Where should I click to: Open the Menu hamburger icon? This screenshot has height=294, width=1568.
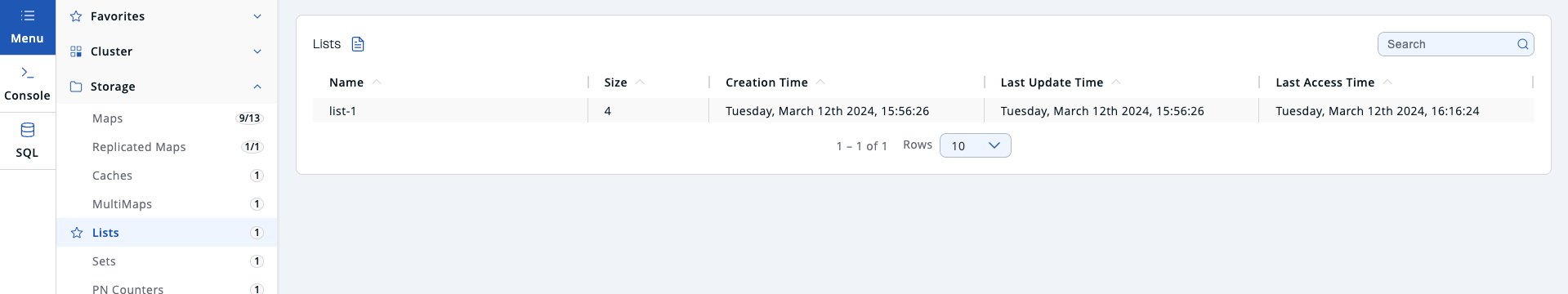pos(28,16)
